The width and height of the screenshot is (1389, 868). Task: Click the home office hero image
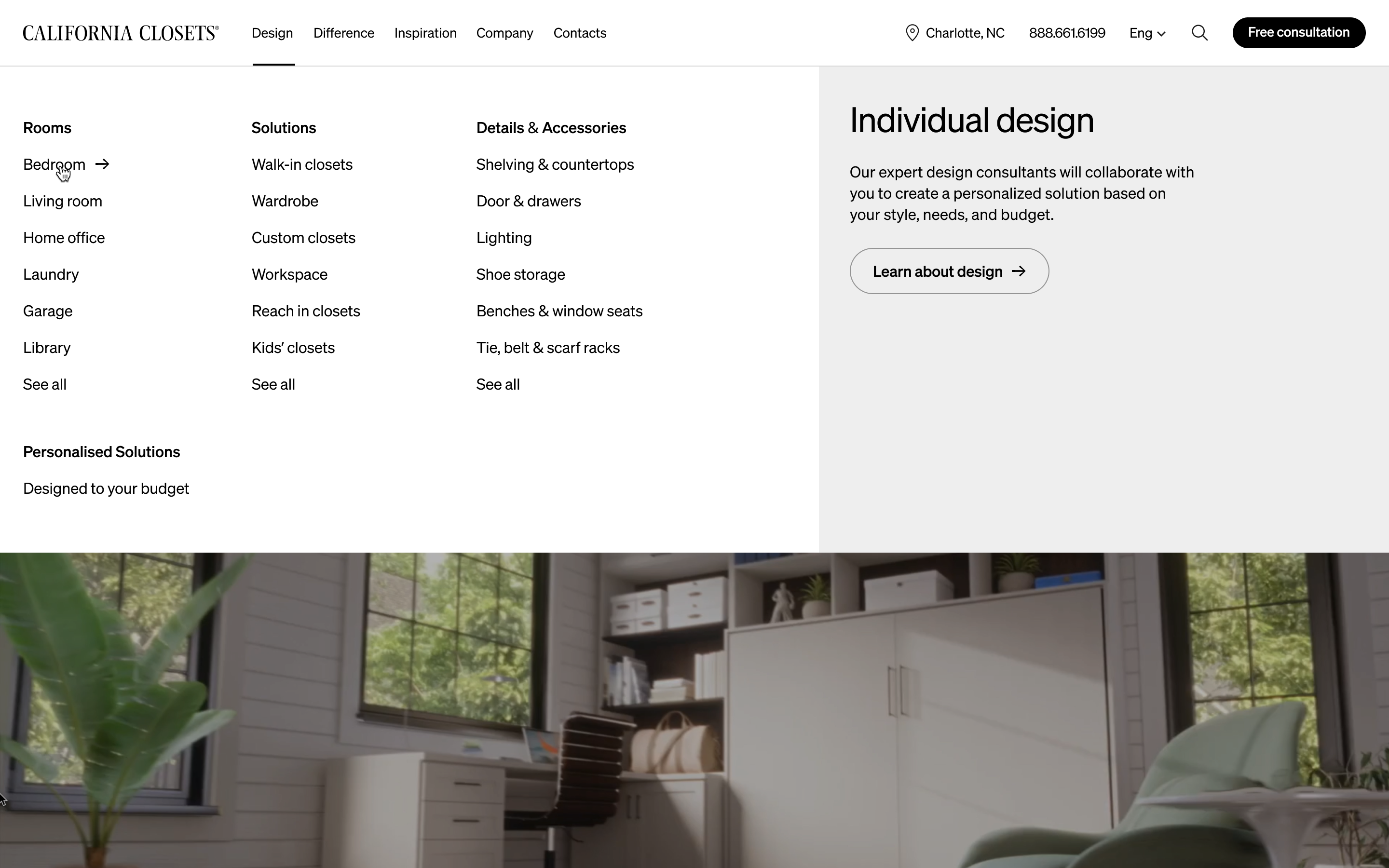coord(694,710)
